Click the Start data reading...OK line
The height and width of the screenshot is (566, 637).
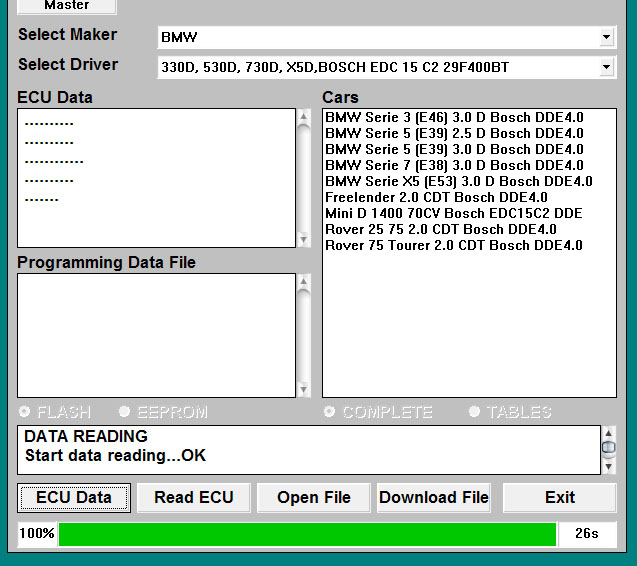115,455
